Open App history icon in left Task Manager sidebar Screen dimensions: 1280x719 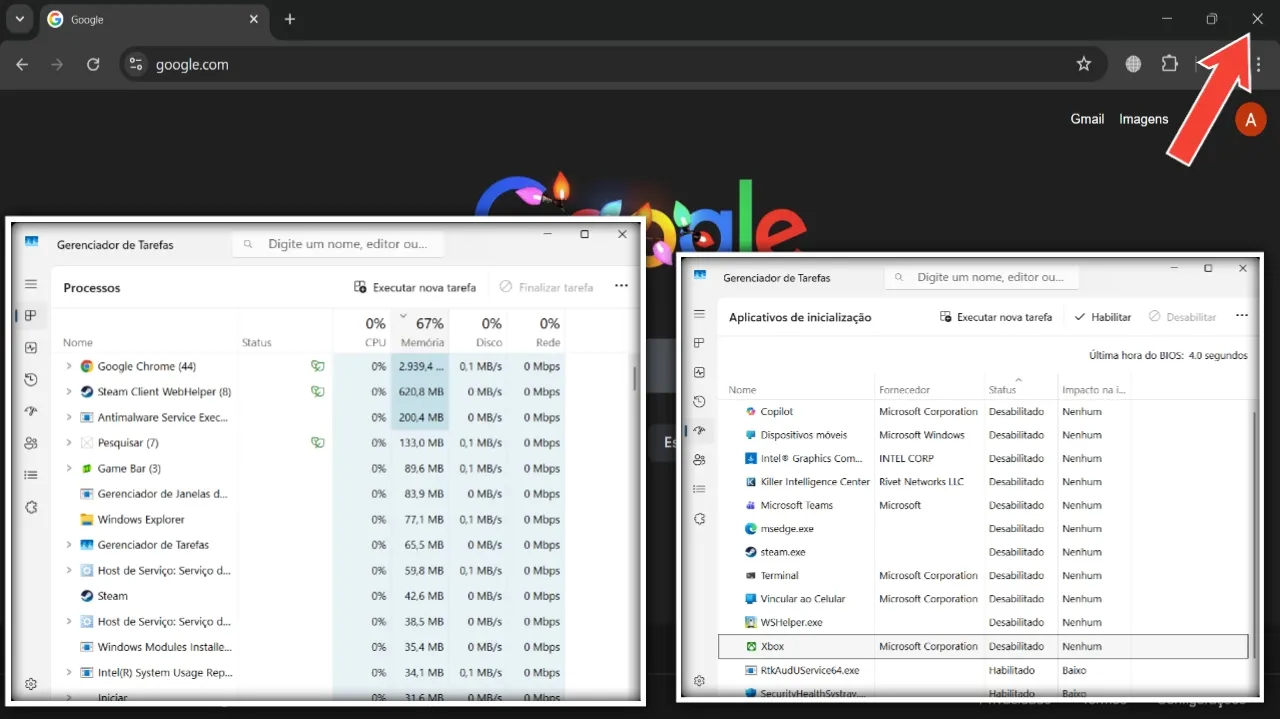(x=31, y=380)
